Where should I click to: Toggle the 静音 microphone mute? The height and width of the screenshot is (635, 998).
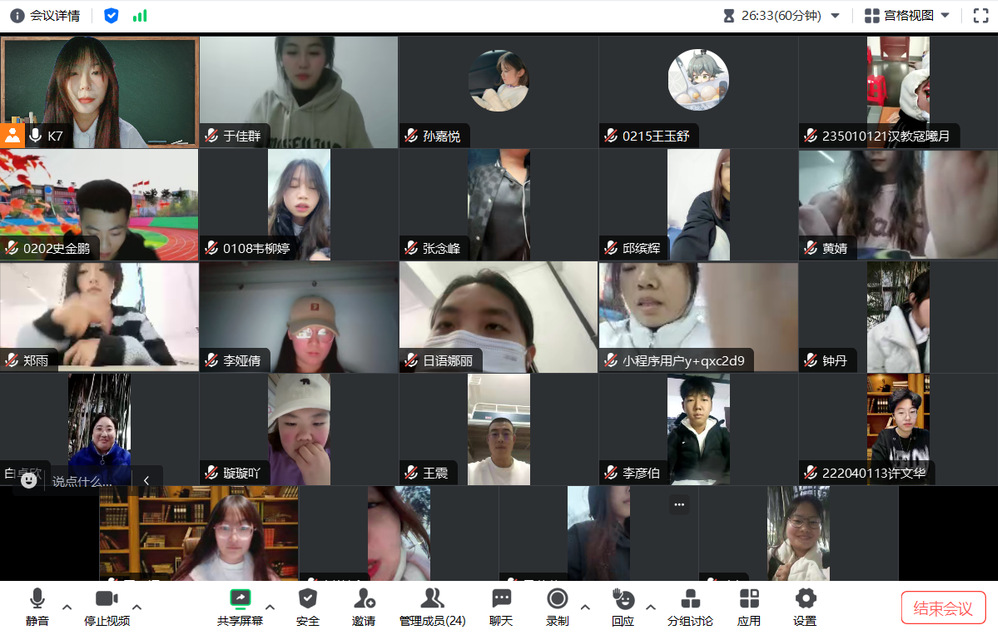[37, 607]
